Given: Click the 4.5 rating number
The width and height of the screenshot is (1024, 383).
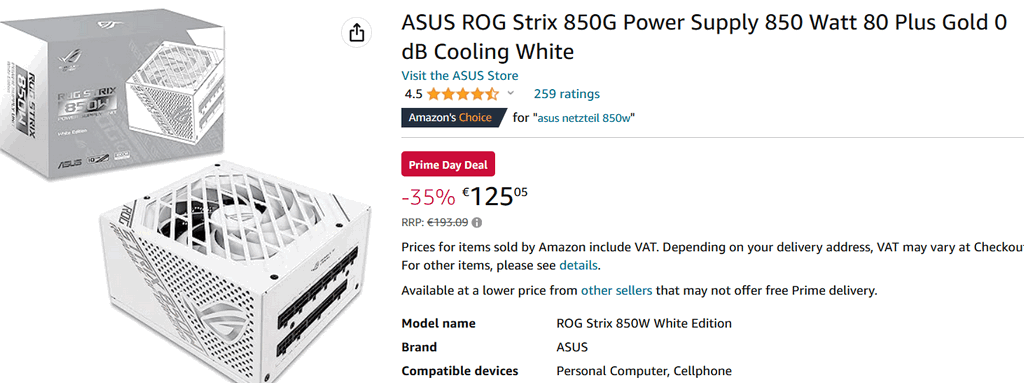Looking at the screenshot, I should click(413, 94).
